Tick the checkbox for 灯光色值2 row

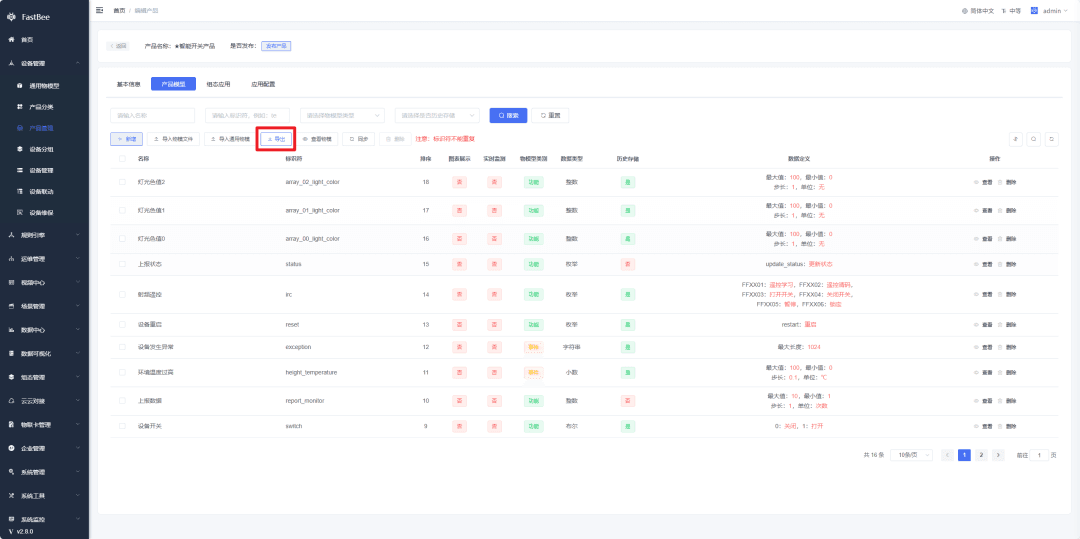point(122,182)
